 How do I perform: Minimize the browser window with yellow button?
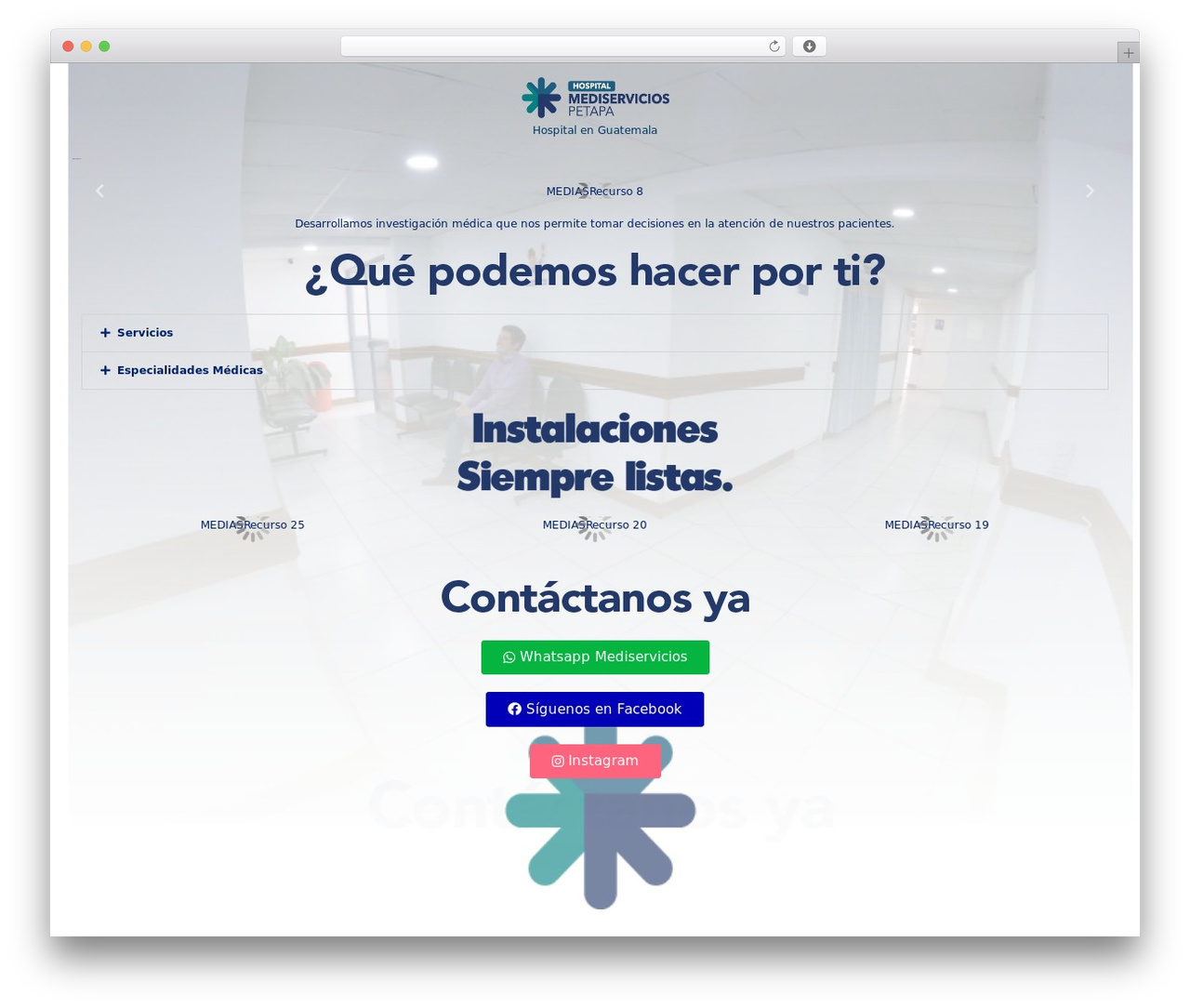coord(86,46)
